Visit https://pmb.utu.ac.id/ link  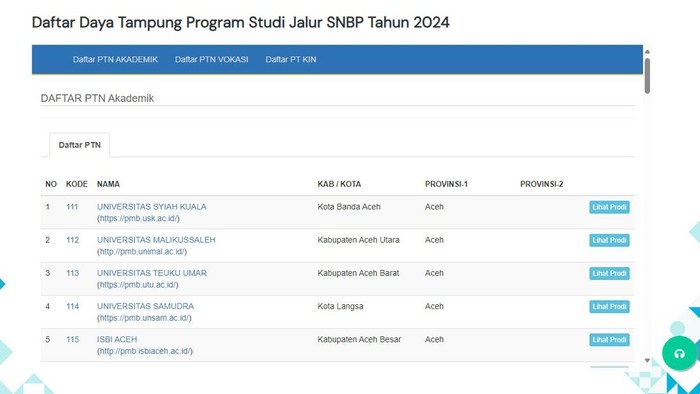pos(138,284)
